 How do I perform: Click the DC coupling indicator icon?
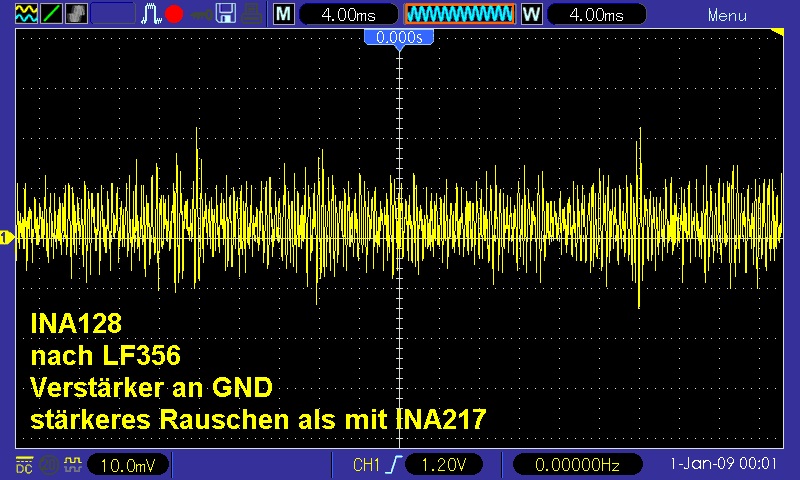(x=24, y=465)
